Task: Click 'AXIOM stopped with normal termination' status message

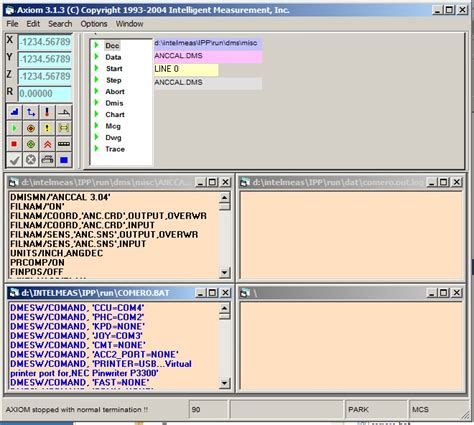Action: [77, 410]
